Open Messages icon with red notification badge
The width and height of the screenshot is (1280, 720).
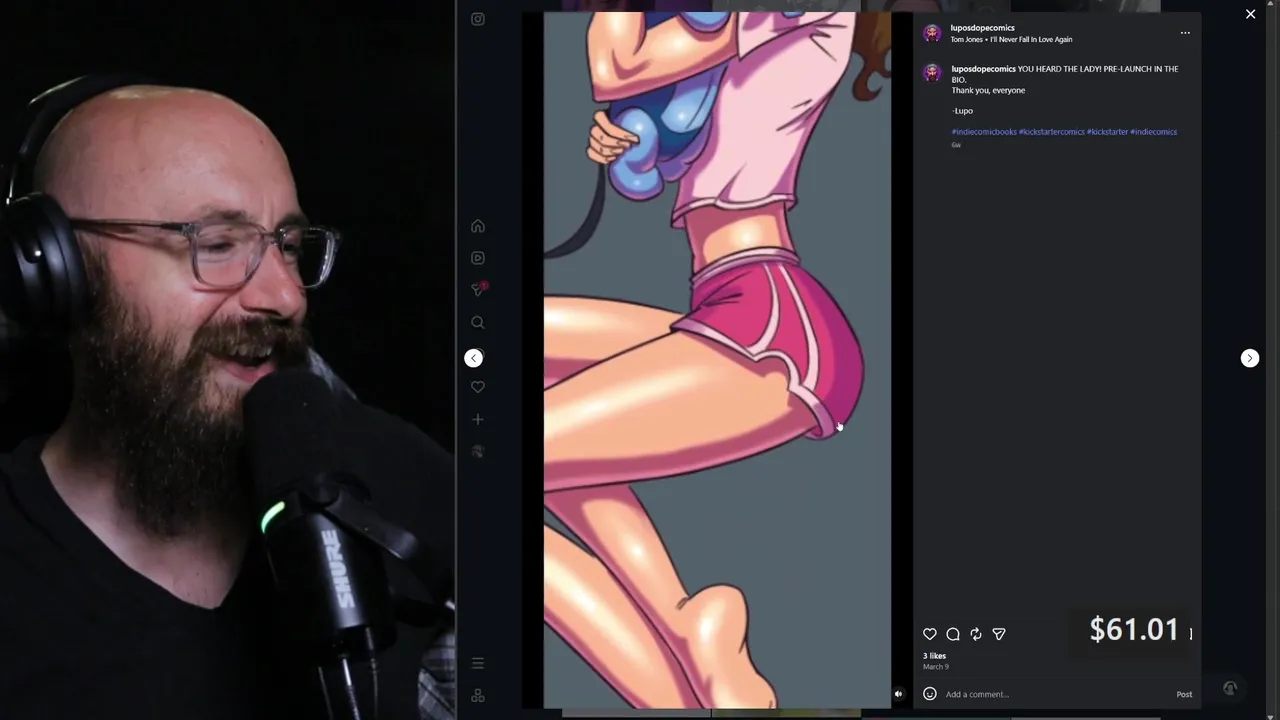pyautogui.click(x=479, y=290)
